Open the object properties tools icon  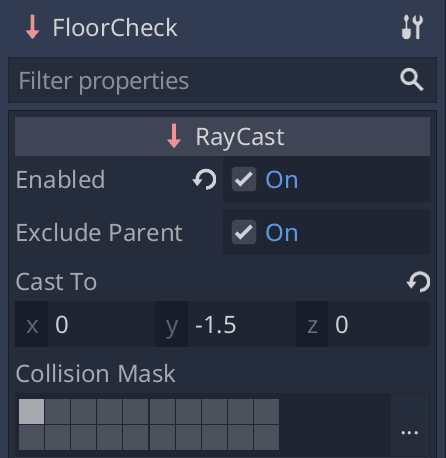pyautogui.click(x=412, y=27)
